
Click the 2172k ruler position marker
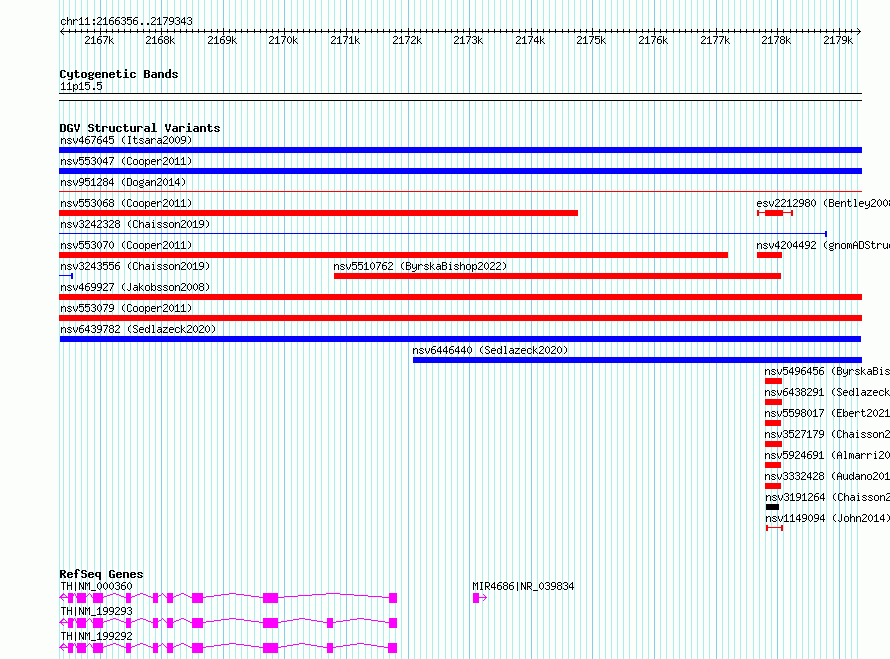coord(407,40)
